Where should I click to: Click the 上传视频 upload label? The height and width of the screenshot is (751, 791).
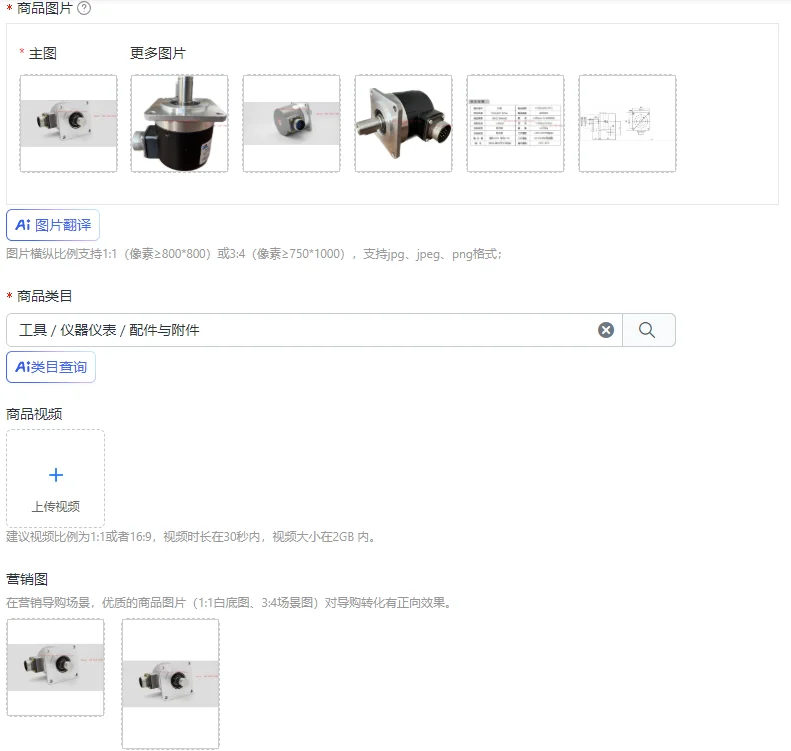point(56,506)
